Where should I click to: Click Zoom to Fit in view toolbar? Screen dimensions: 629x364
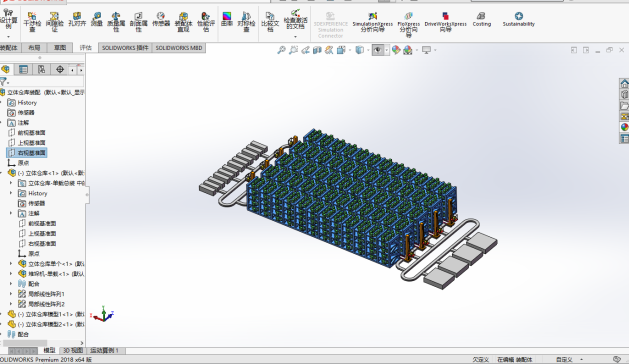[x=281, y=50]
